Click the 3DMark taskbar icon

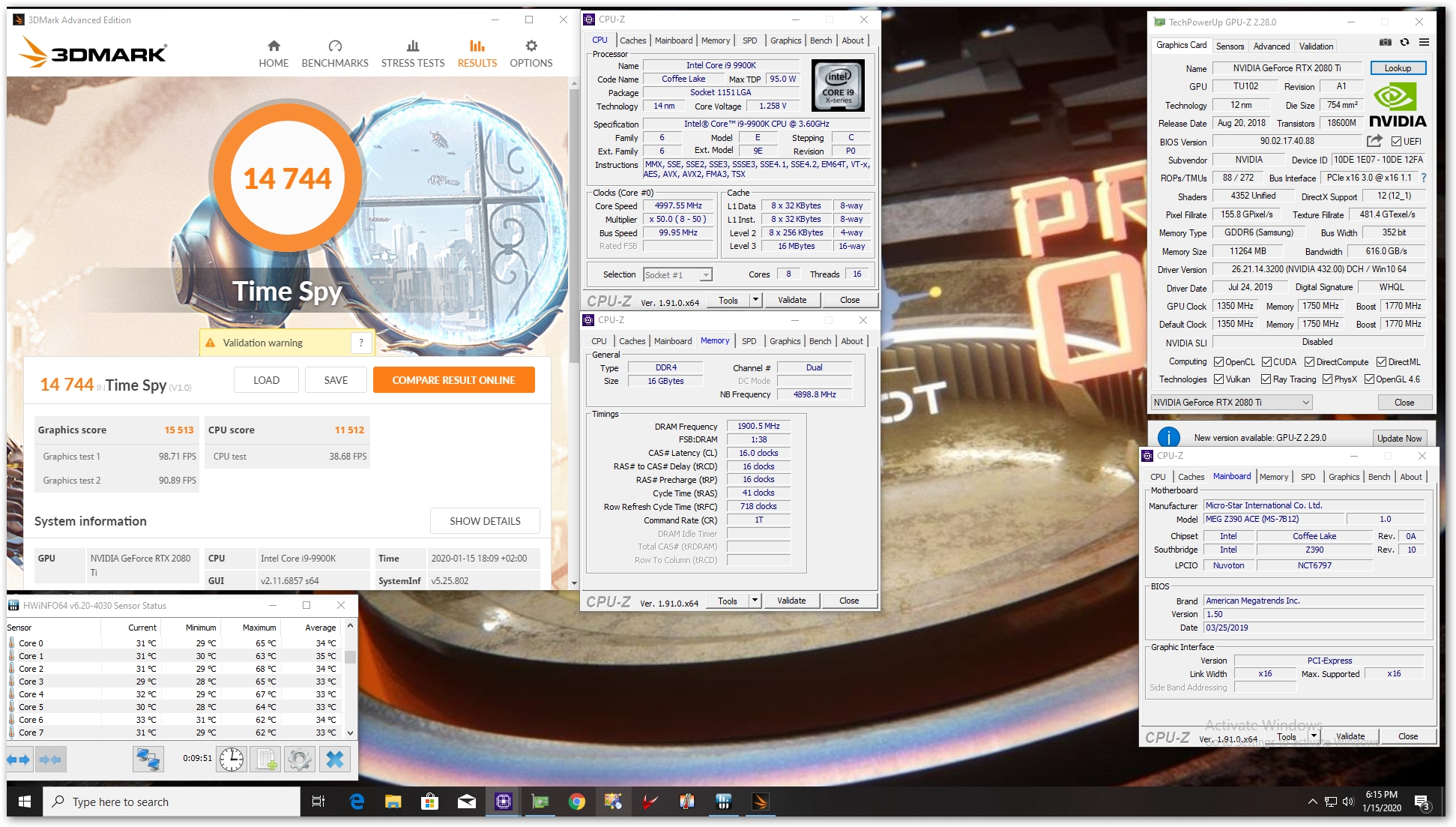point(760,802)
